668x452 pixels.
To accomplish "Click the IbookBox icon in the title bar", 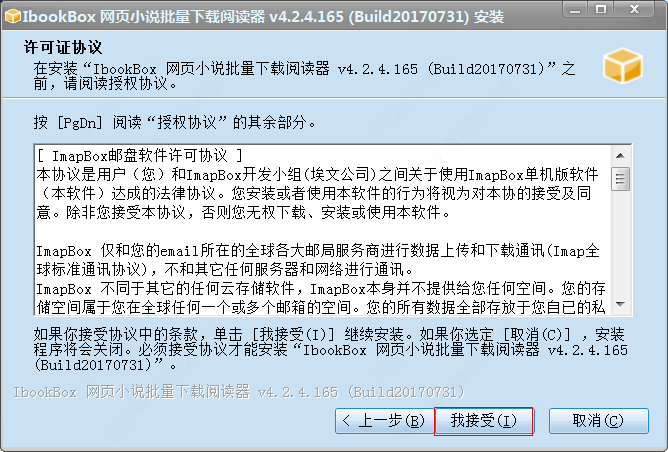I will [x=12, y=16].
